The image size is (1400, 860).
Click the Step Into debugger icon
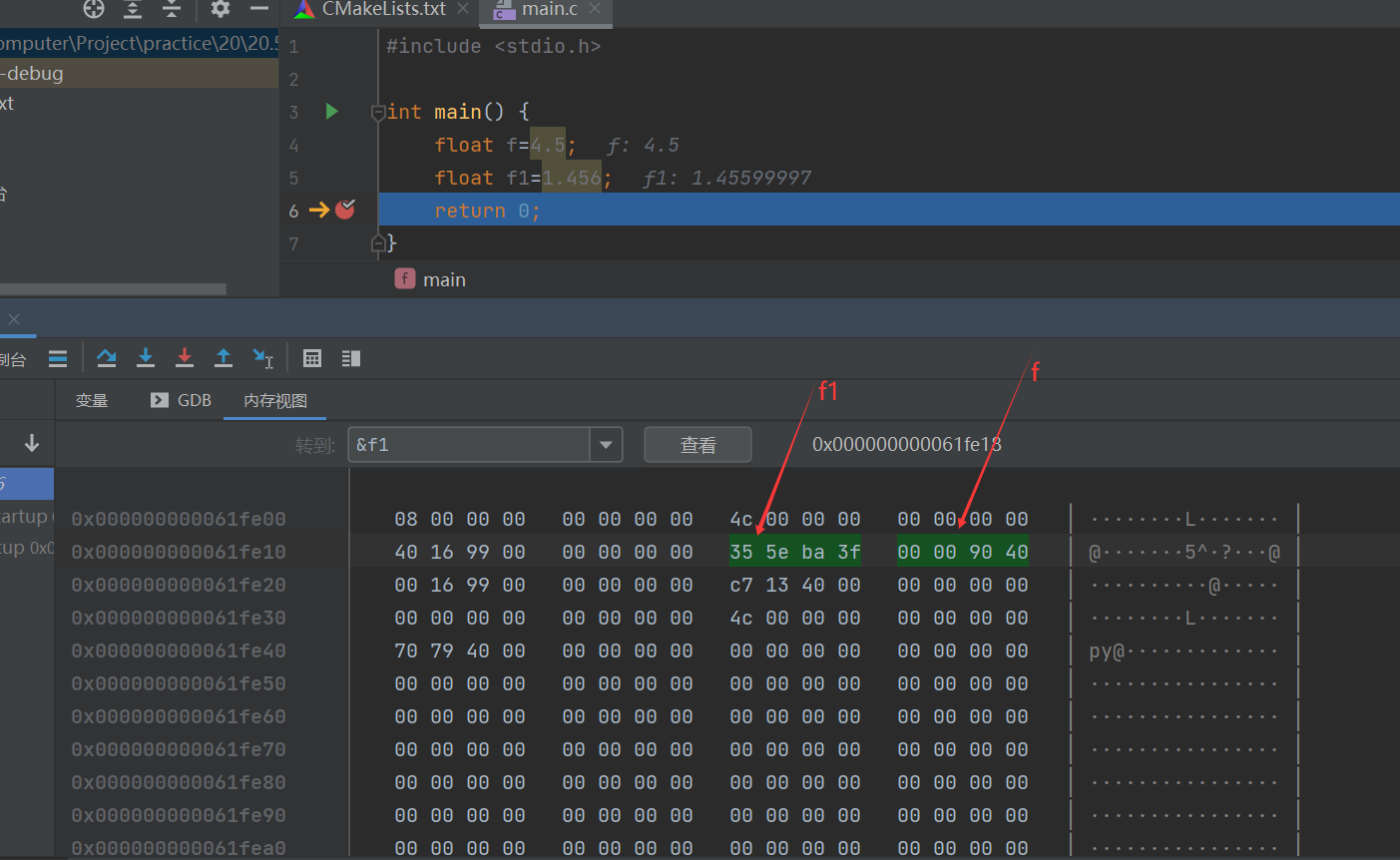[x=146, y=357]
